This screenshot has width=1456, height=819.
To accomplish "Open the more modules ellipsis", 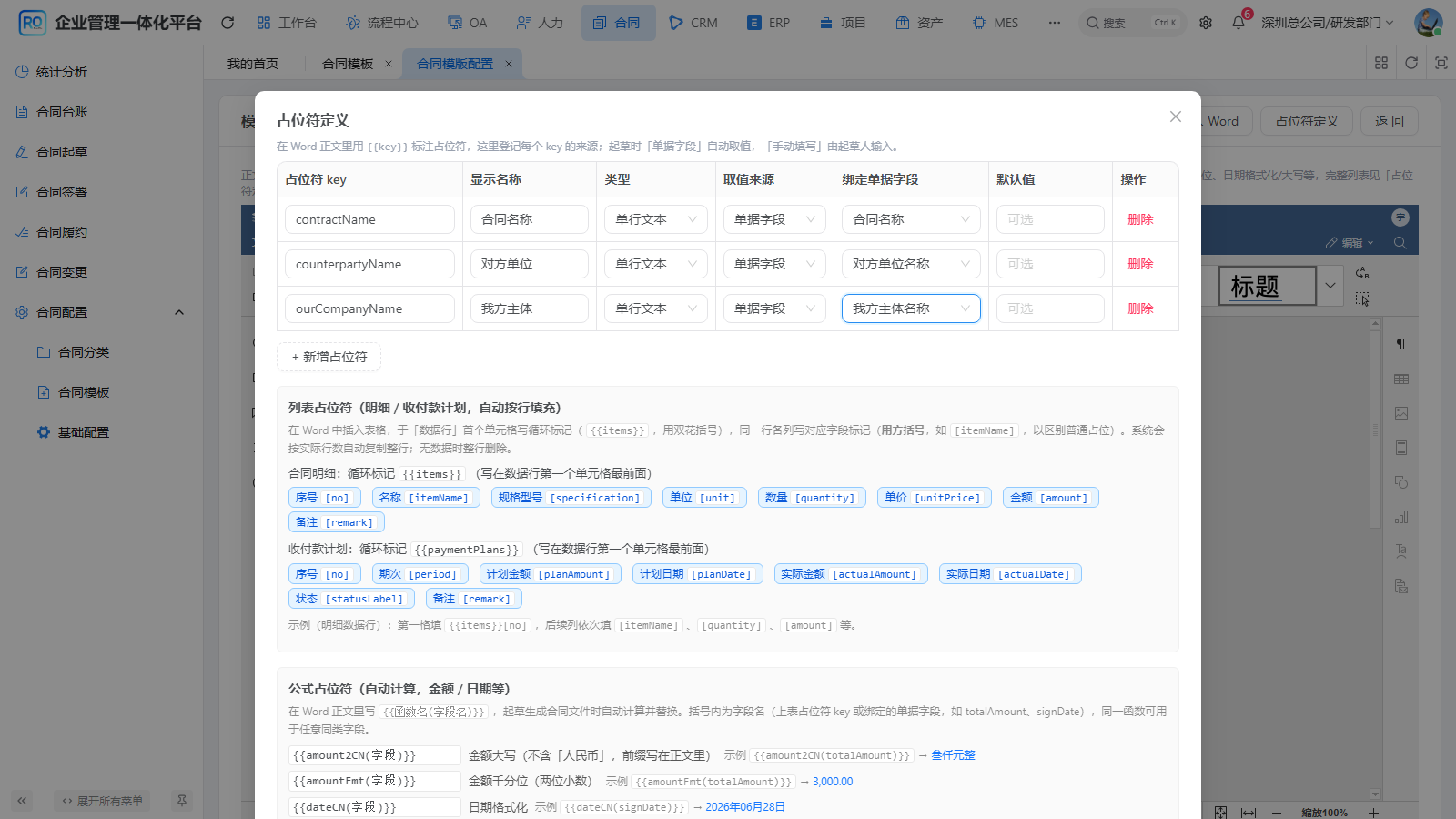I will (x=1055, y=23).
